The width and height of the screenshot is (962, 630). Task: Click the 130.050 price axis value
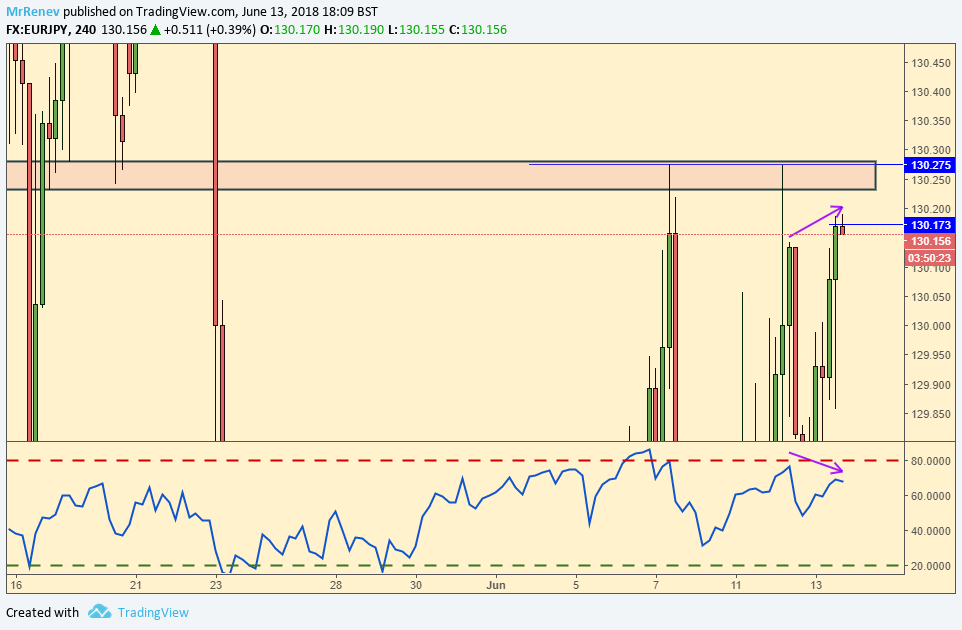click(x=931, y=297)
